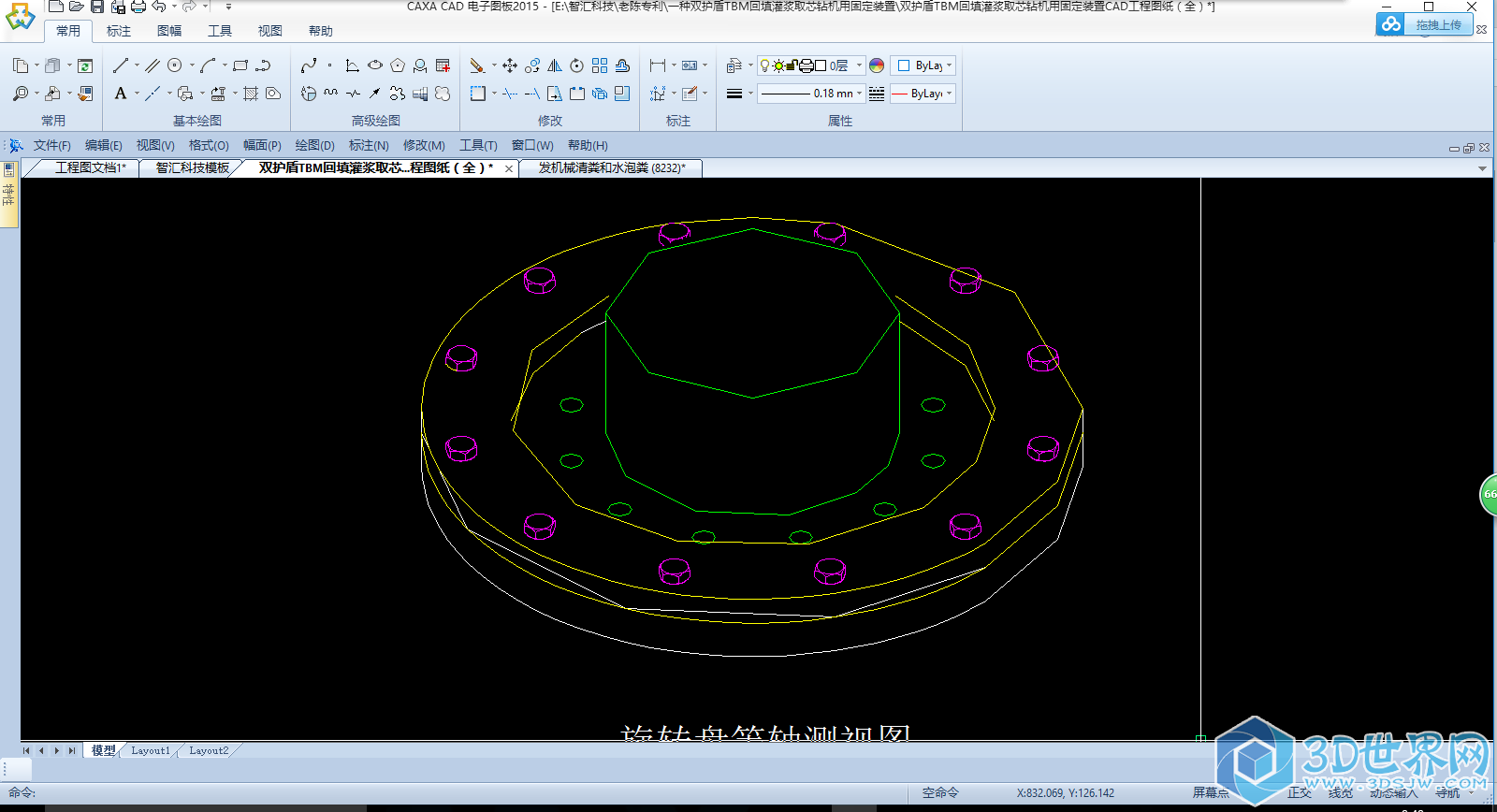Open the 标注 ribbon tab
The image size is (1497, 812).
click(119, 31)
